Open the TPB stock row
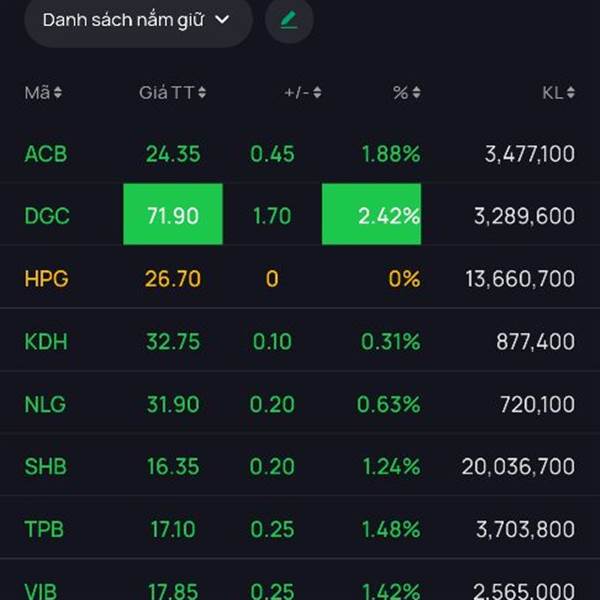600x600 pixels. [x=45, y=529]
